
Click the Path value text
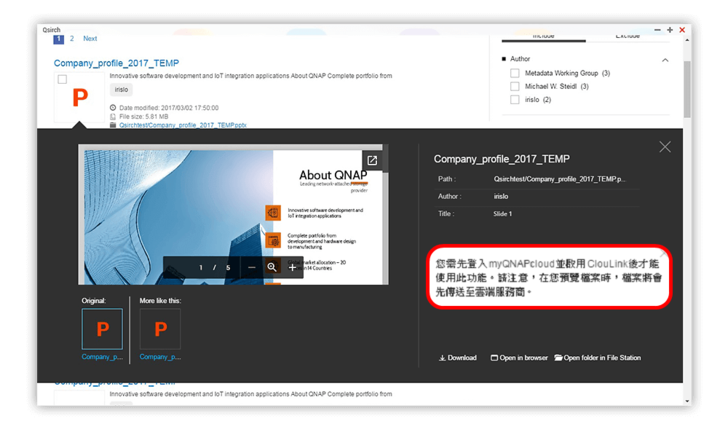pyautogui.click(x=559, y=179)
